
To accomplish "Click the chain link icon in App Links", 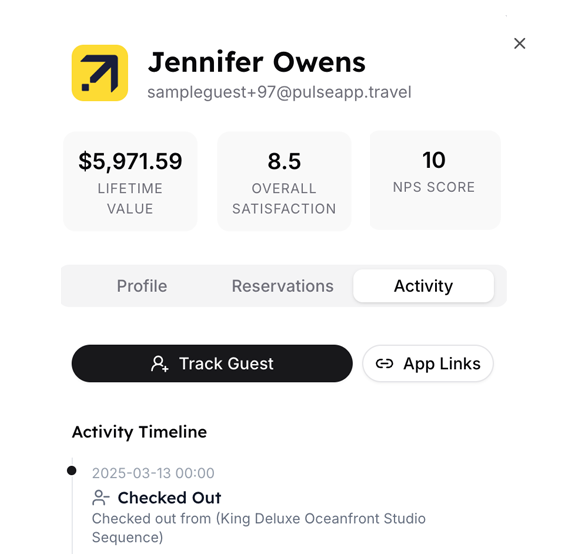I will click(384, 364).
